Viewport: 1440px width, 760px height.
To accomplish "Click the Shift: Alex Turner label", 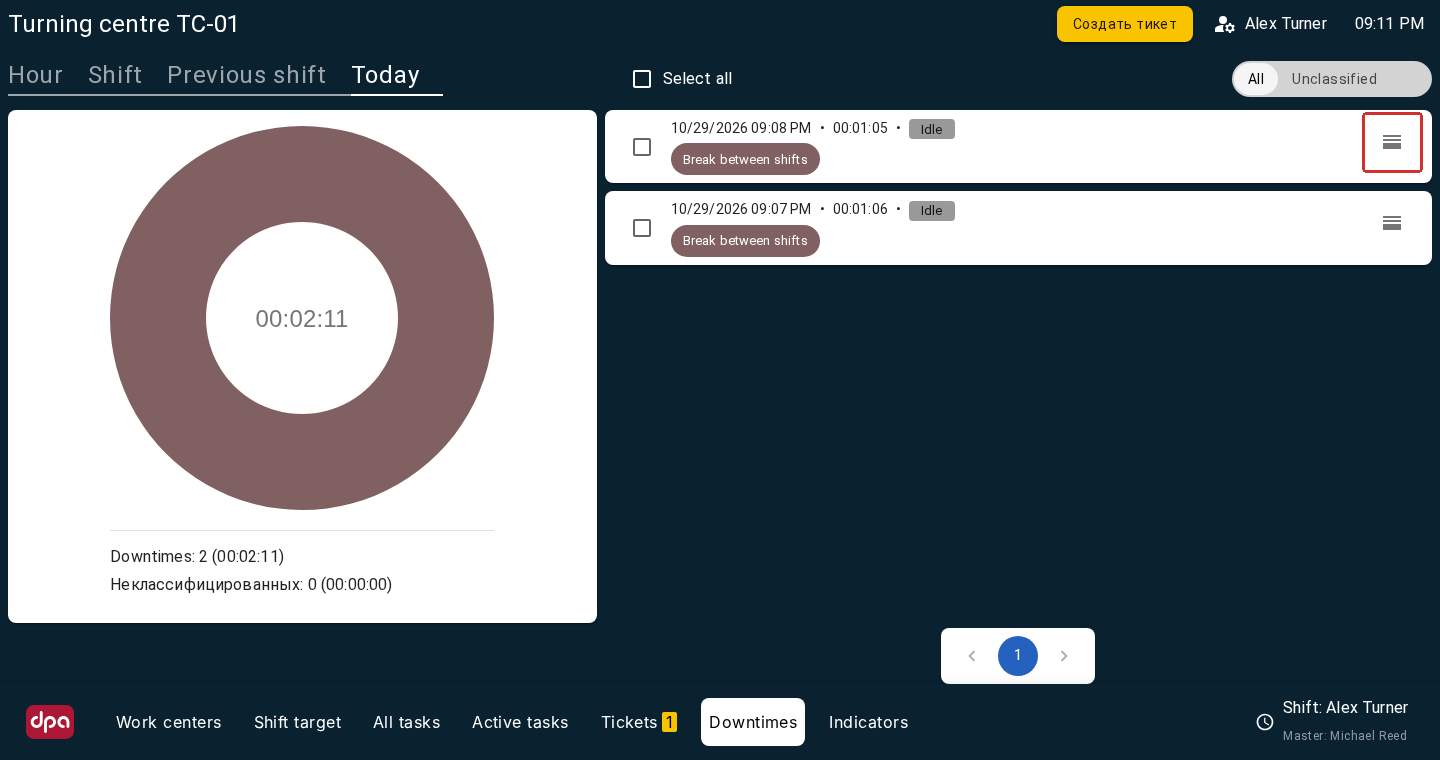I will [x=1345, y=708].
